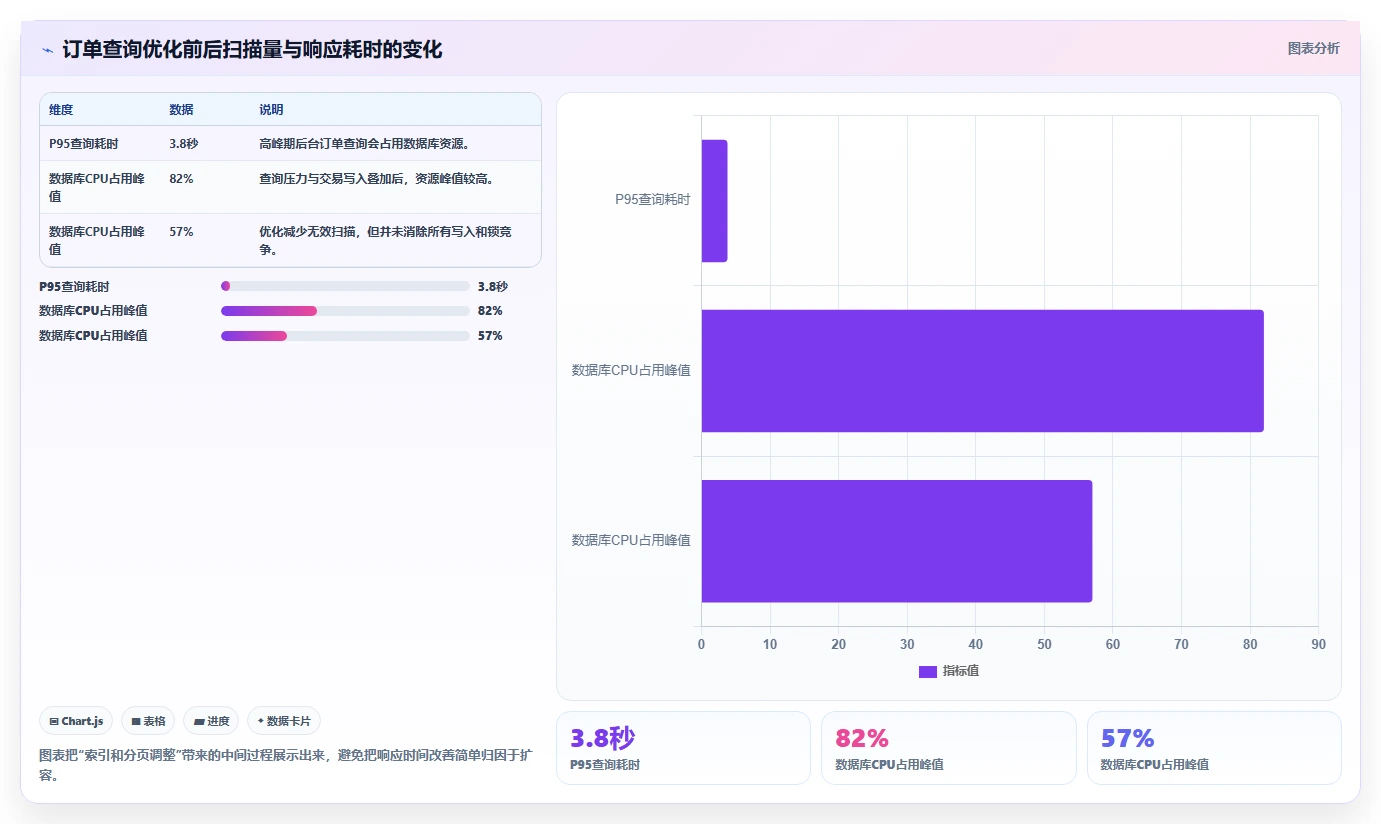Viewport: 1381px width, 824px height.
Task: Click the Chart.js chip
Action: (77, 721)
